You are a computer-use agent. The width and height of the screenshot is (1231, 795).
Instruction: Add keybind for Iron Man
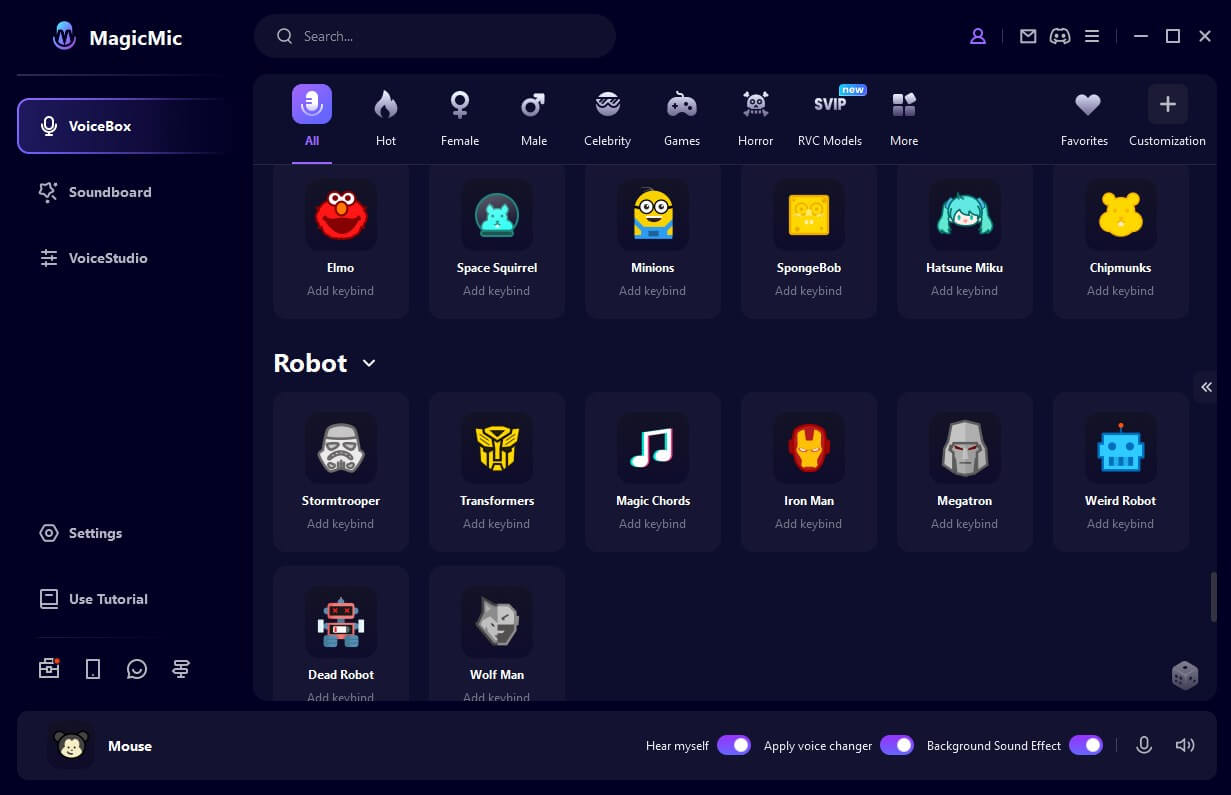point(809,524)
